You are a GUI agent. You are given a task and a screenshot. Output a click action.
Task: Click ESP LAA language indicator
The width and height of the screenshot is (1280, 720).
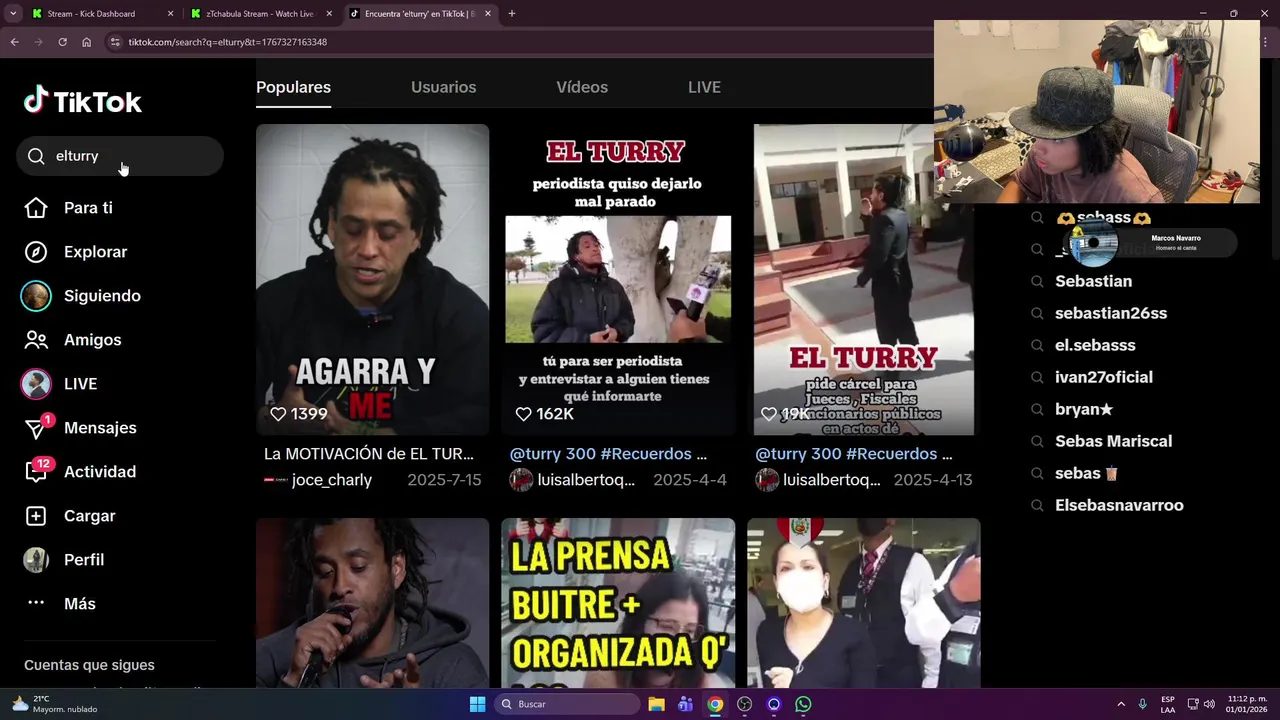click(1168, 704)
